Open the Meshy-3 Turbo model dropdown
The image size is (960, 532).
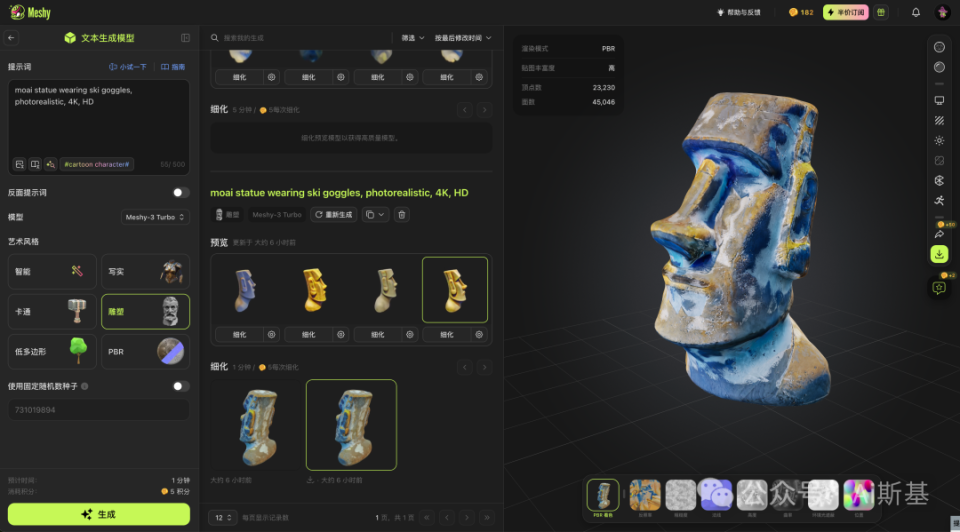coord(155,217)
